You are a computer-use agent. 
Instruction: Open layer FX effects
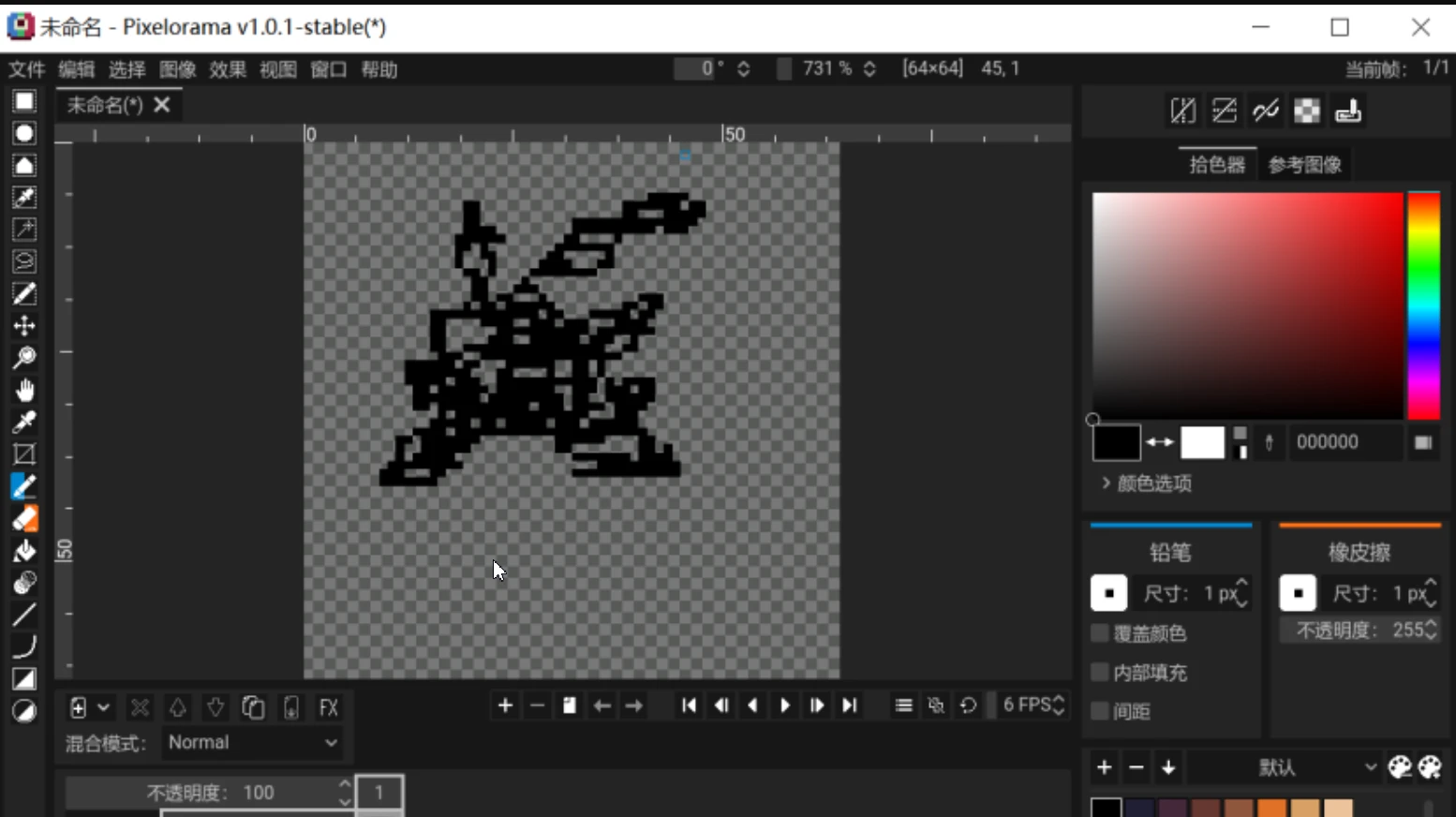click(x=328, y=707)
